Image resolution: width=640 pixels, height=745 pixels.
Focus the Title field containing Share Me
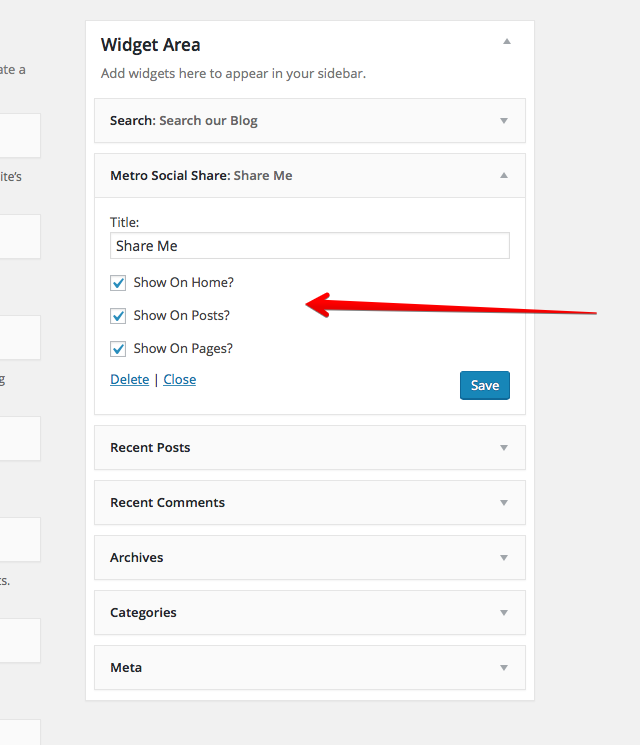click(310, 246)
